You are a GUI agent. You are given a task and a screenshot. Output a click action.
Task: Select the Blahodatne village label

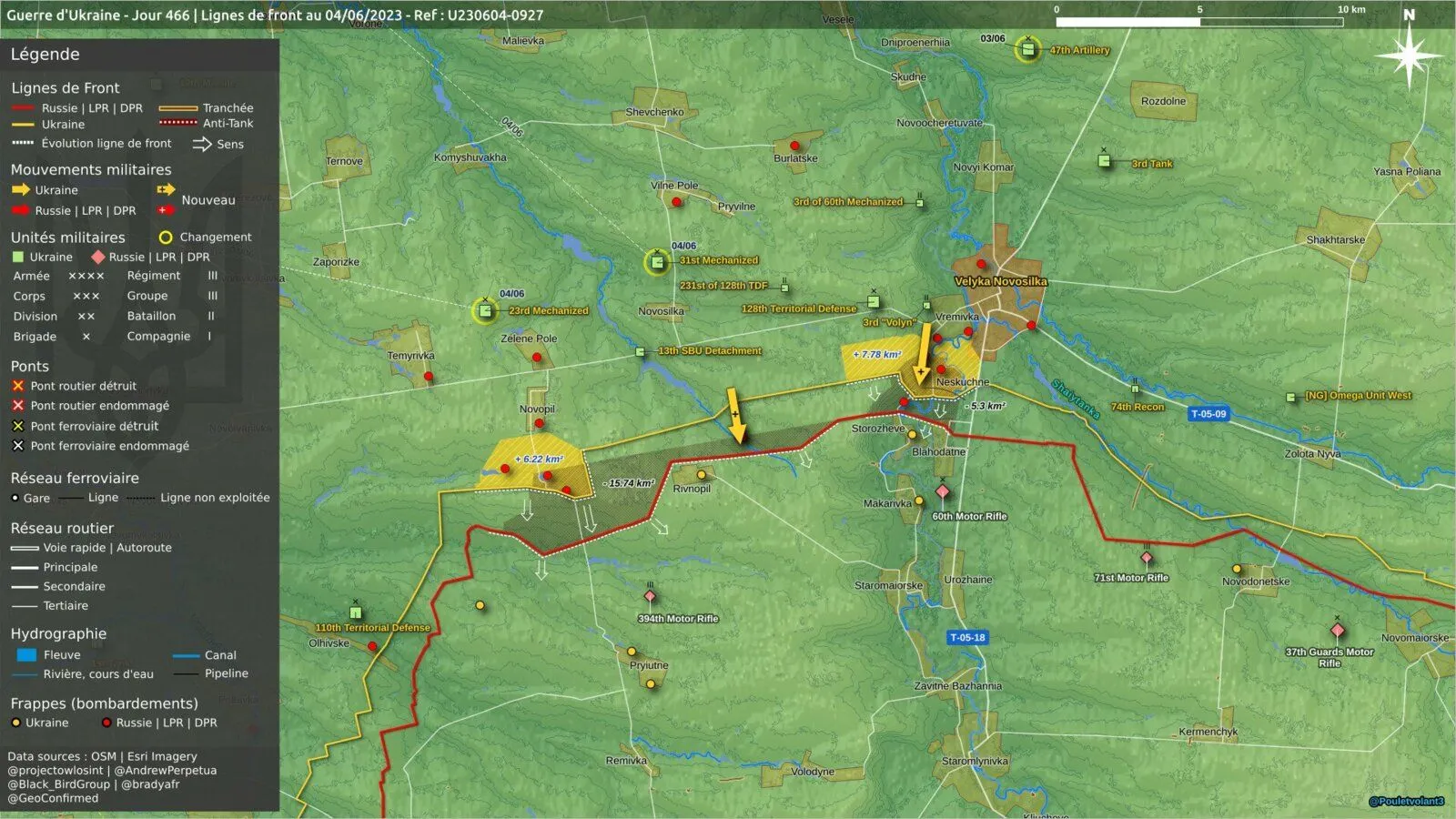[x=938, y=452]
